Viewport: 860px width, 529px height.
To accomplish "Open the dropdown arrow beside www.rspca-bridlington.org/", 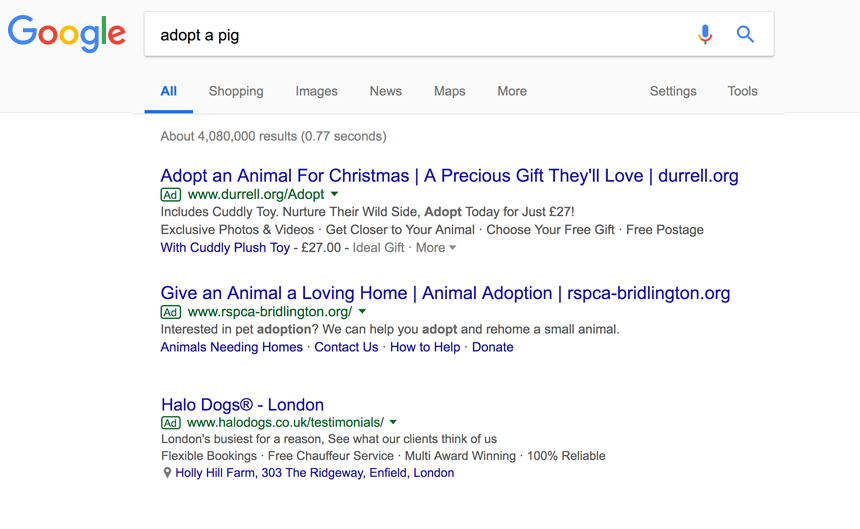I will click(362, 312).
